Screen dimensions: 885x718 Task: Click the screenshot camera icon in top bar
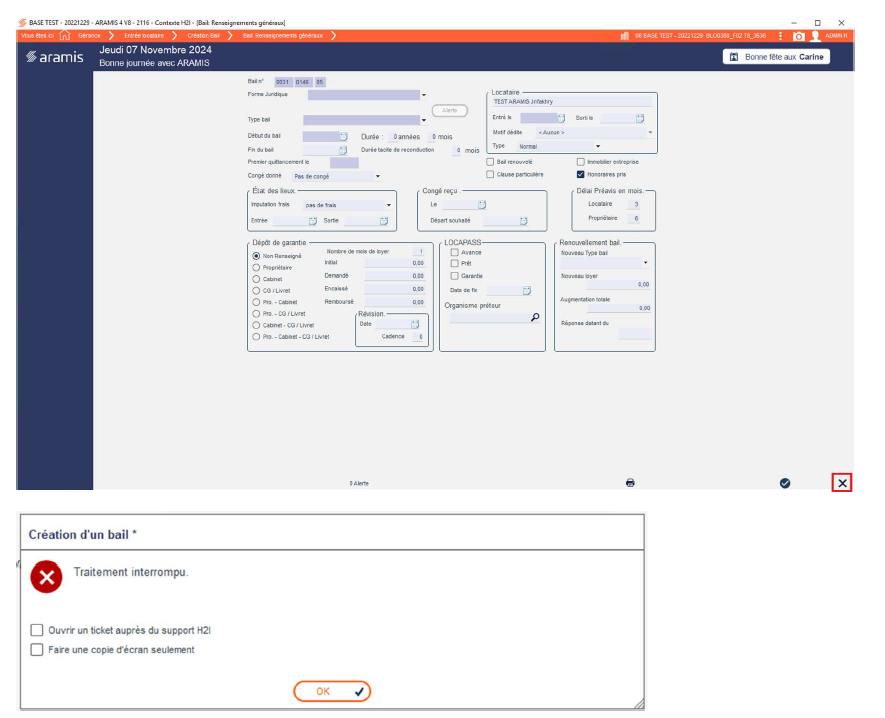pyautogui.click(x=799, y=36)
